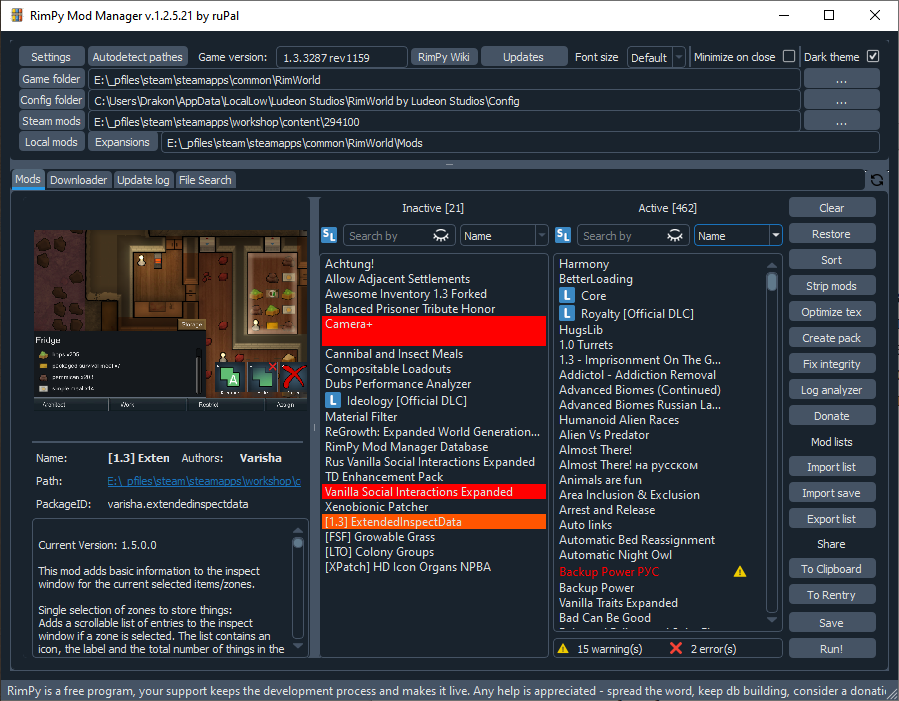
Task: Click the warnings triangle in status bar
Action: click(563, 648)
